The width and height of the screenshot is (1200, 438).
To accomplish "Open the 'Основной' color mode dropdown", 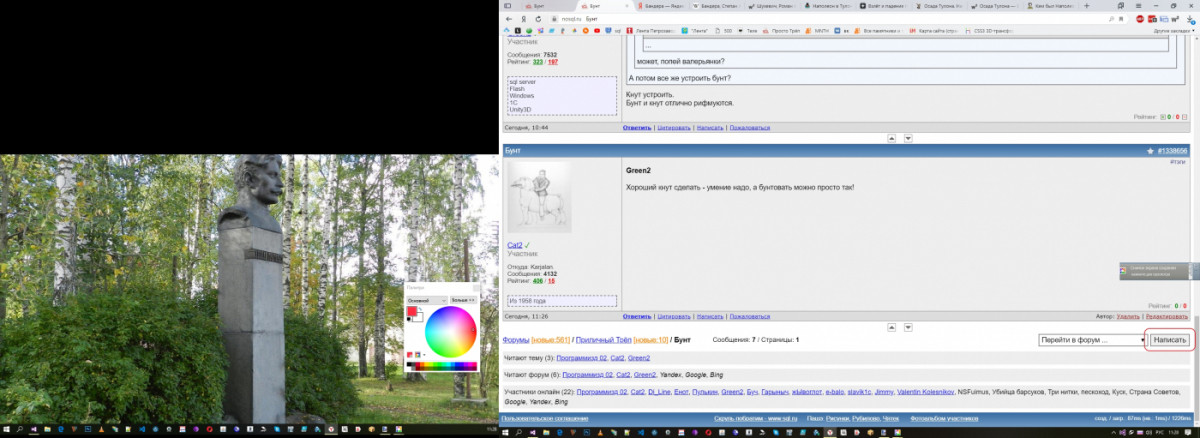I will point(426,299).
